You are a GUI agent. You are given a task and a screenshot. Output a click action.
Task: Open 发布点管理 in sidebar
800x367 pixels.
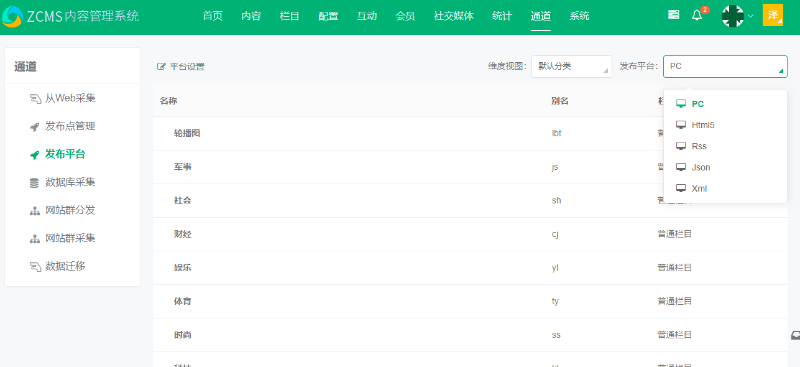70,127
